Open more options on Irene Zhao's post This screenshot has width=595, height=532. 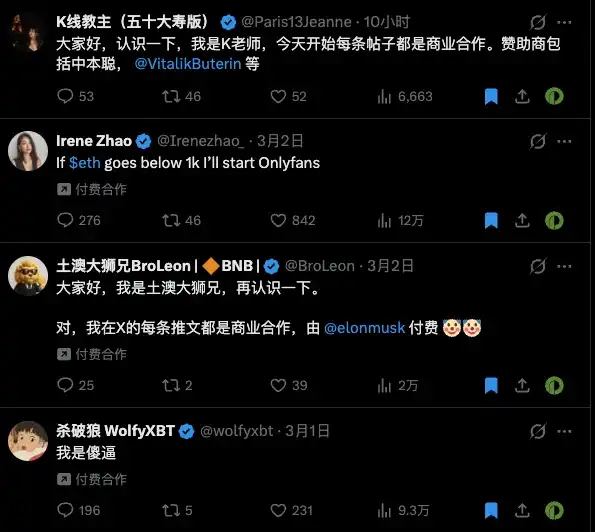tap(564, 142)
